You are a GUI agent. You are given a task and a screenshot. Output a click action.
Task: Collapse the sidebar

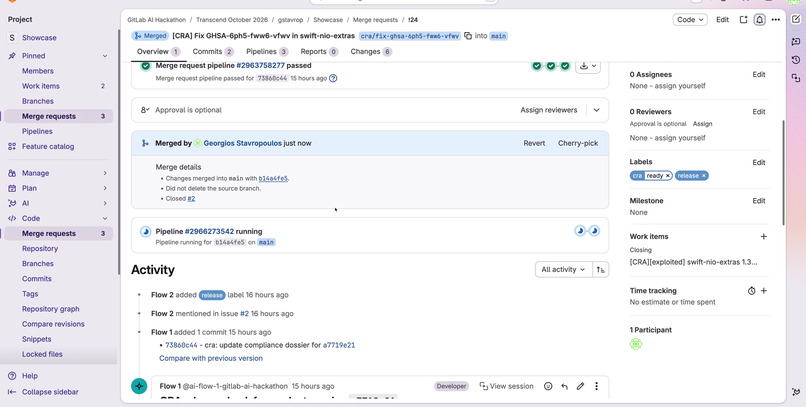point(50,392)
